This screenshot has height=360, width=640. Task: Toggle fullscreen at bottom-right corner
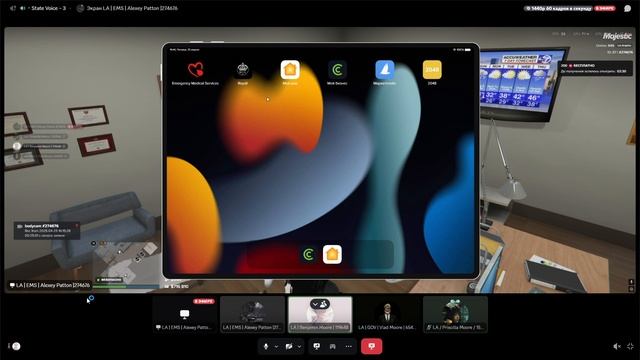[630, 347]
